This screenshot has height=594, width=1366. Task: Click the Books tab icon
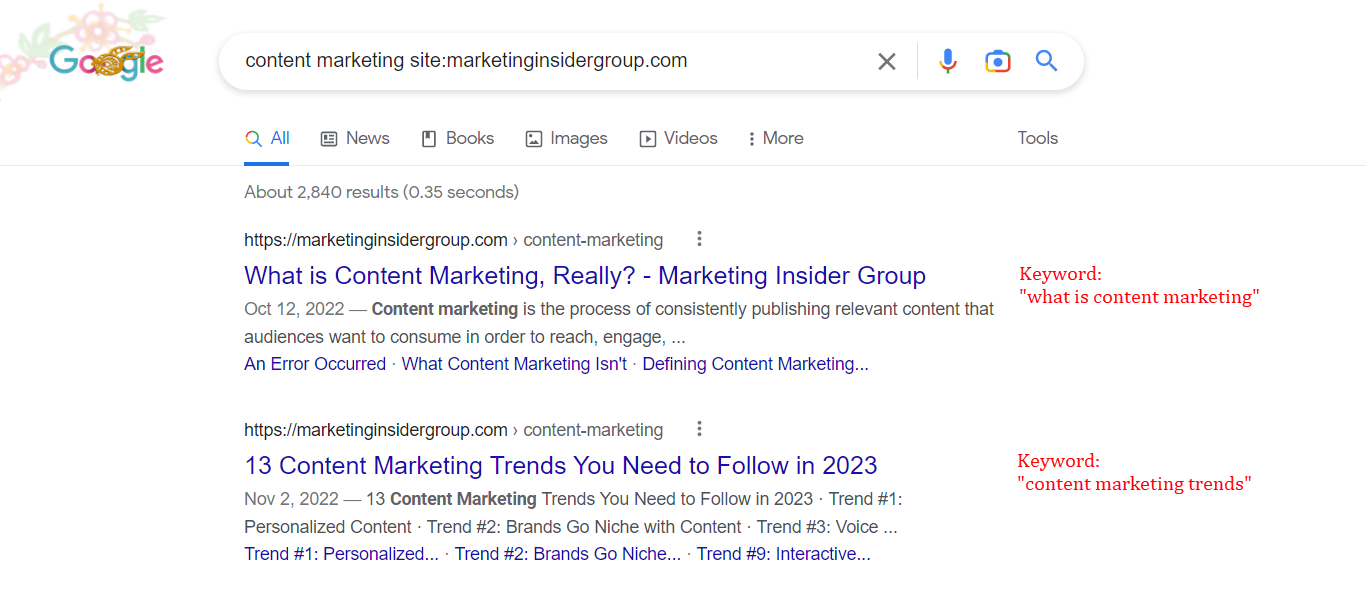(430, 138)
